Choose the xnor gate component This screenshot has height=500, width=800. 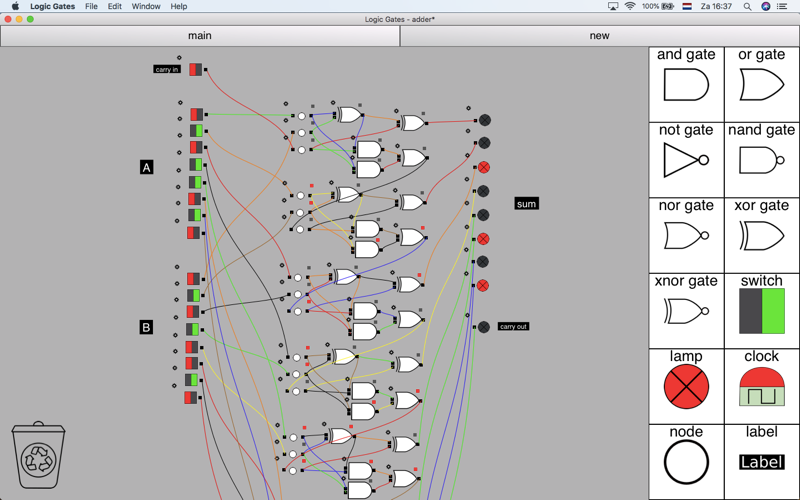tap(686, 311)
